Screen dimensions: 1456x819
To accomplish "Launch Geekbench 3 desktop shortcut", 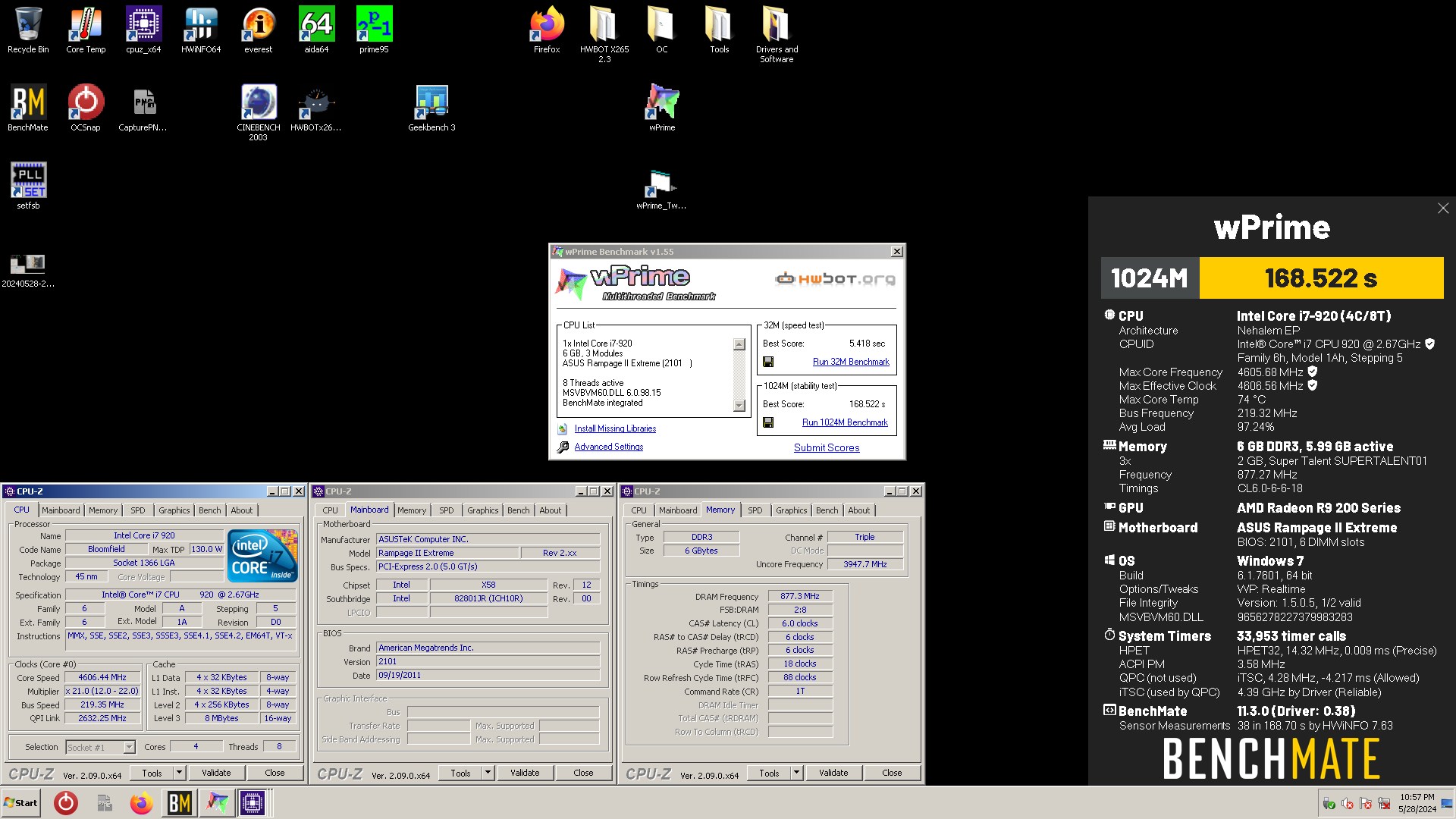I will point(431,108).
